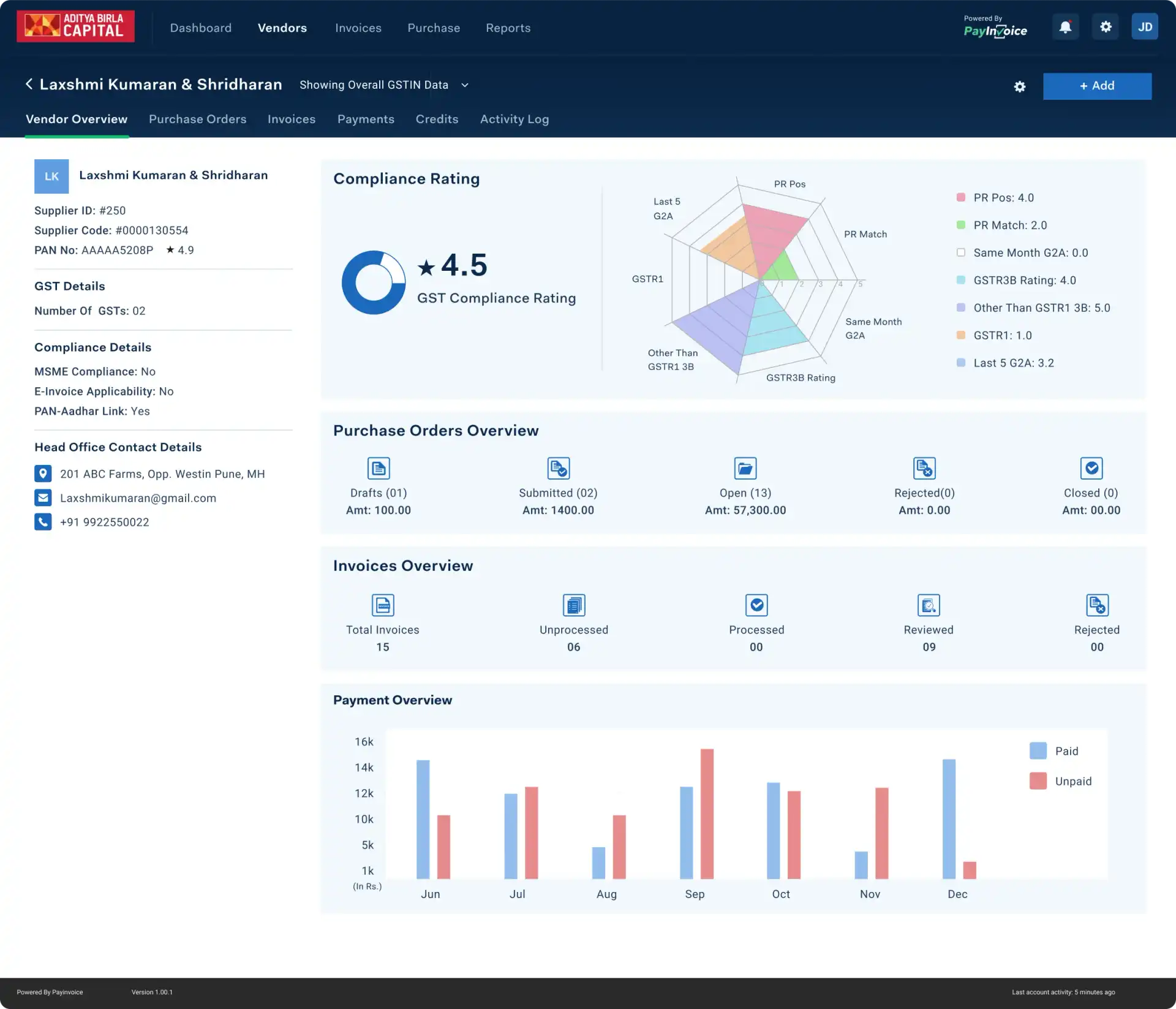
Task: Click the Reviewed invoices icon
Action: pos(929,605)
